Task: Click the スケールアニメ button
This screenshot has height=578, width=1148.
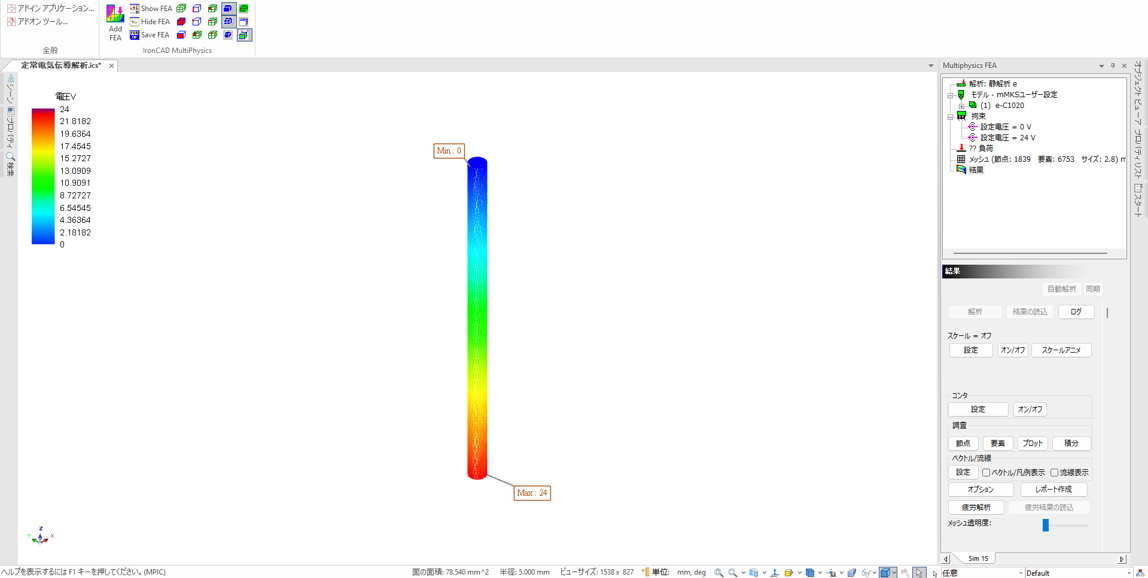Action: point(1062,350)
